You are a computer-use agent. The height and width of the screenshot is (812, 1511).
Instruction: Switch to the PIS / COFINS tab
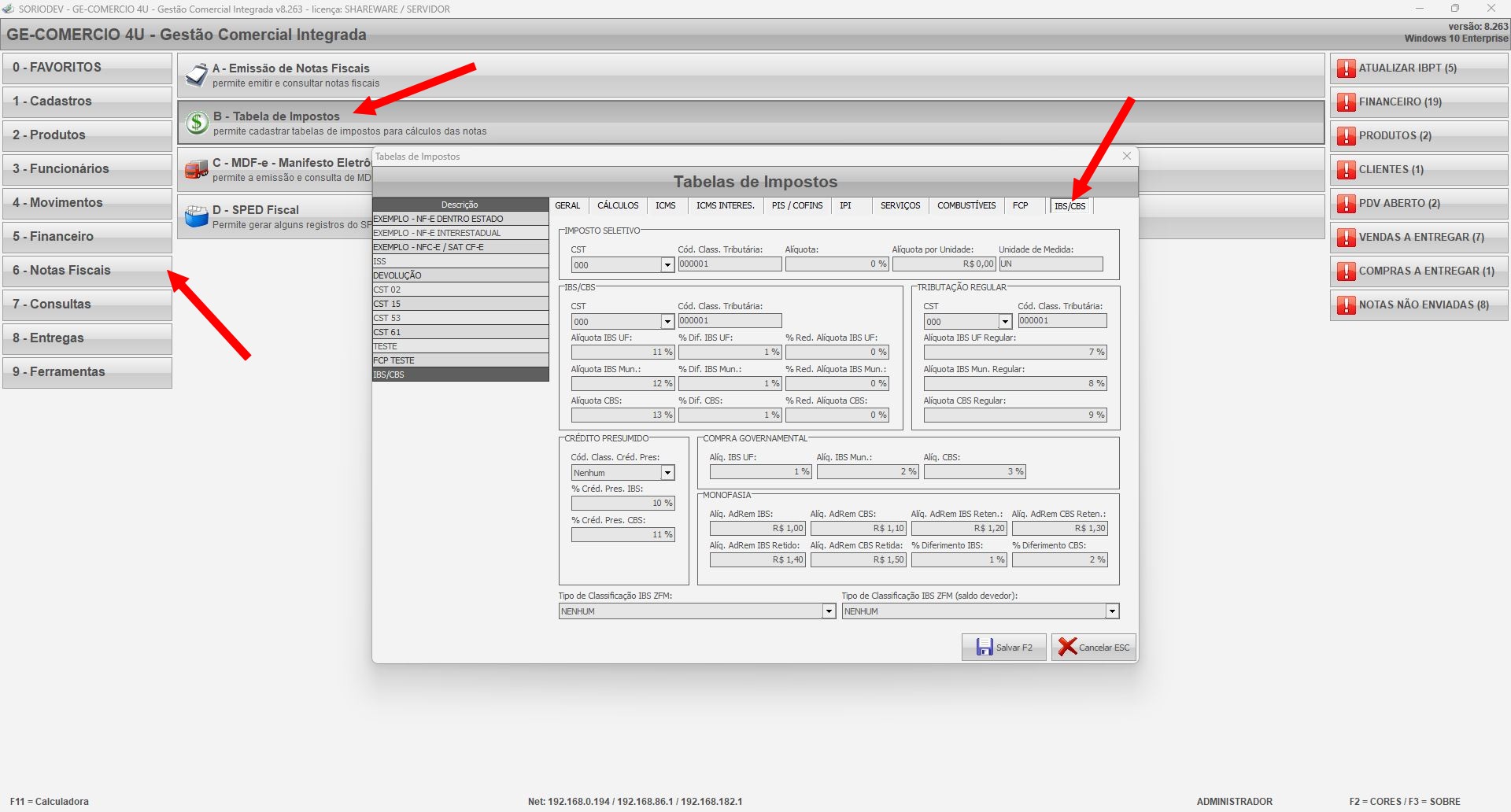click(796, 206)
